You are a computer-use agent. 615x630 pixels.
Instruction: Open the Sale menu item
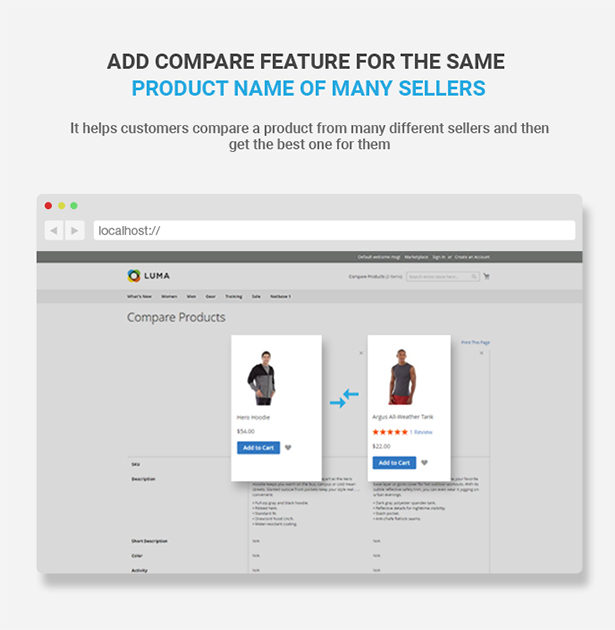[x=256, y=297]
